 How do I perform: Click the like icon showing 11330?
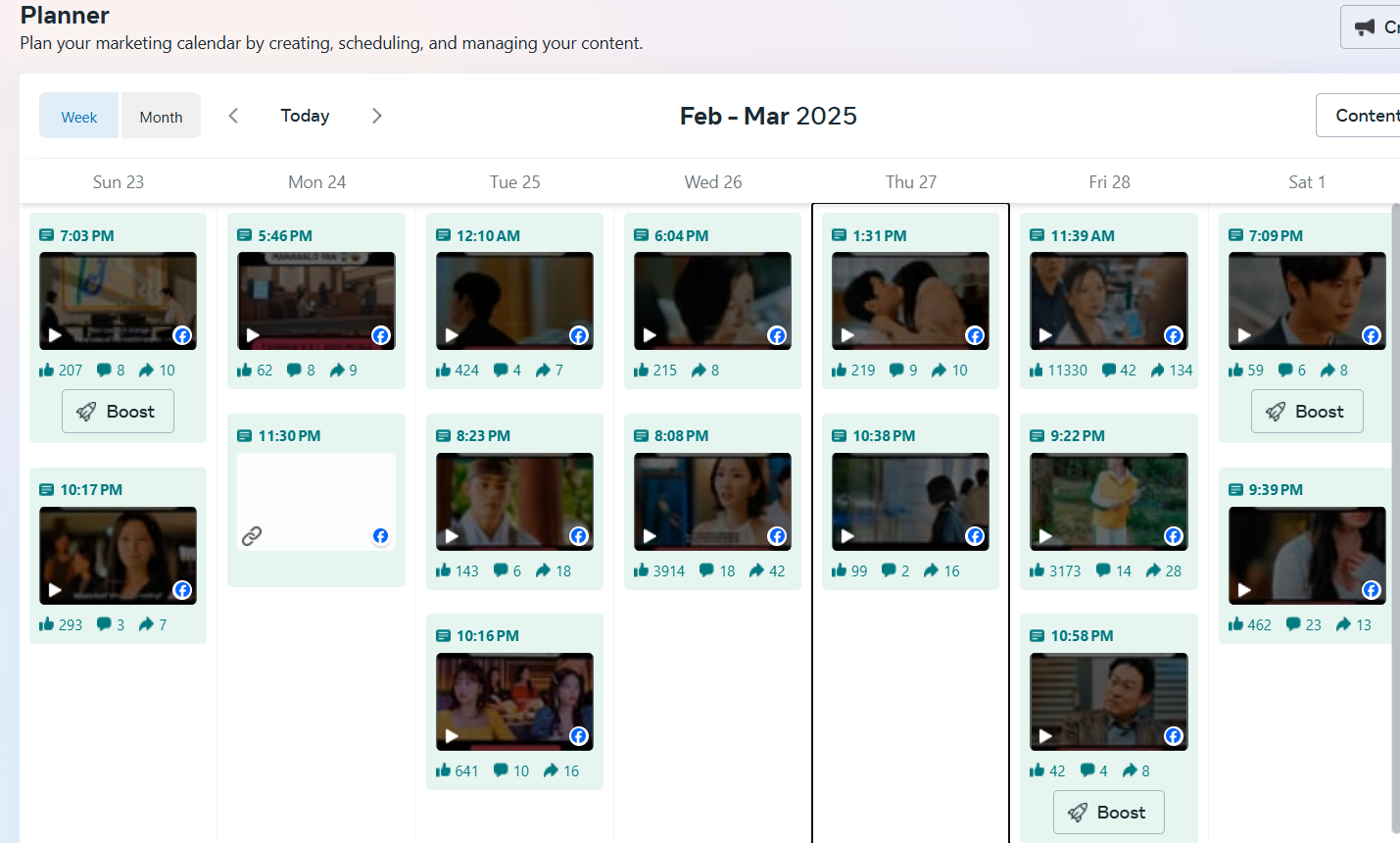coord(1037,371)
